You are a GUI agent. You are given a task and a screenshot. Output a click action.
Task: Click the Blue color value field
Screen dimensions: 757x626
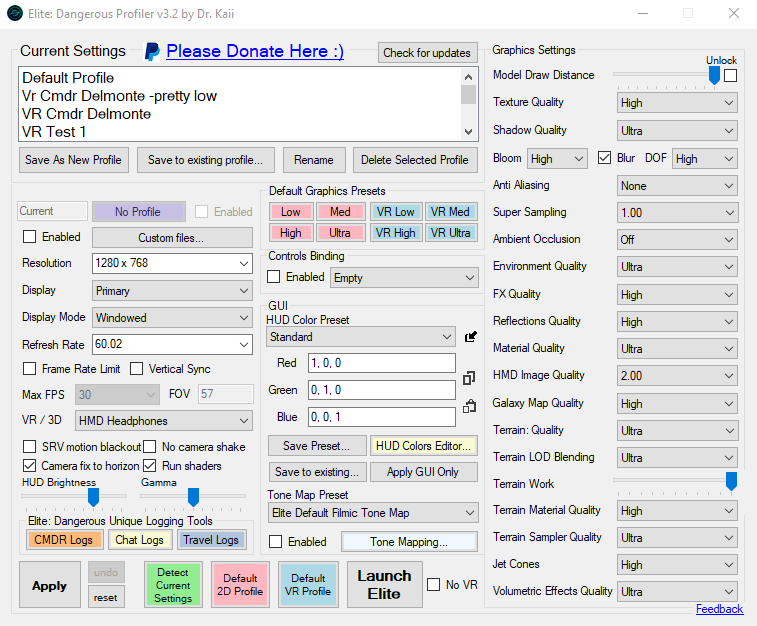(x=382, y=417)
